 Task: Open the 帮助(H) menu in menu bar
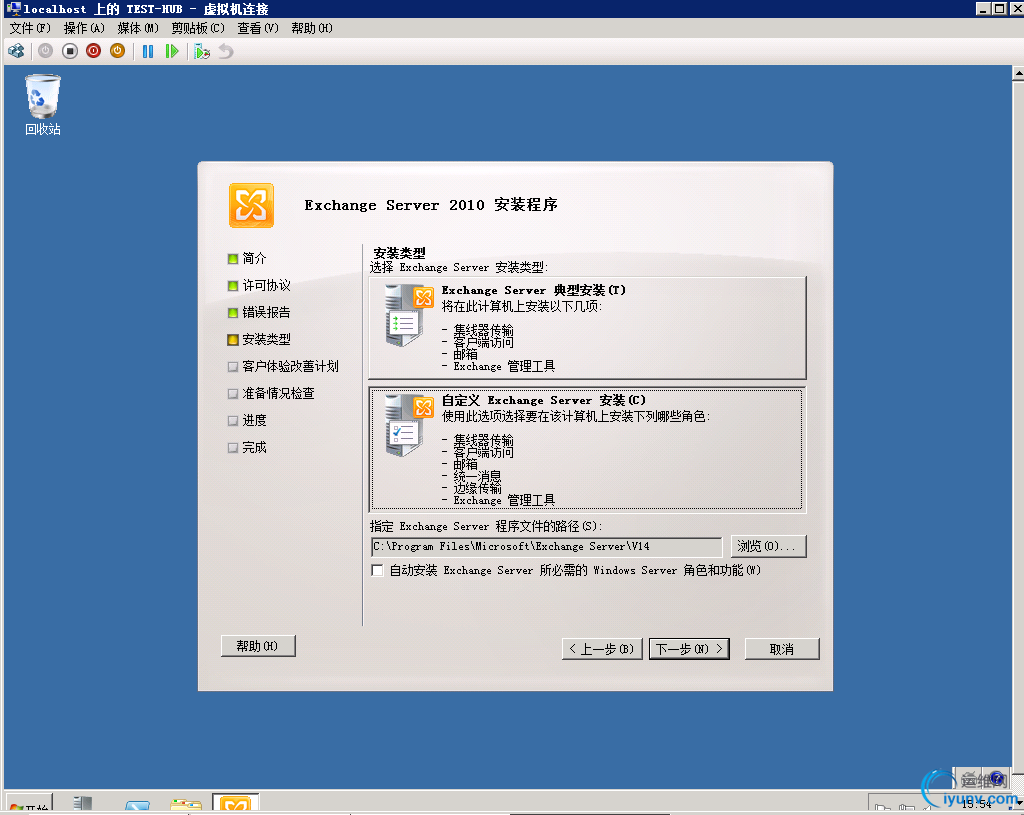coord(312,28)
